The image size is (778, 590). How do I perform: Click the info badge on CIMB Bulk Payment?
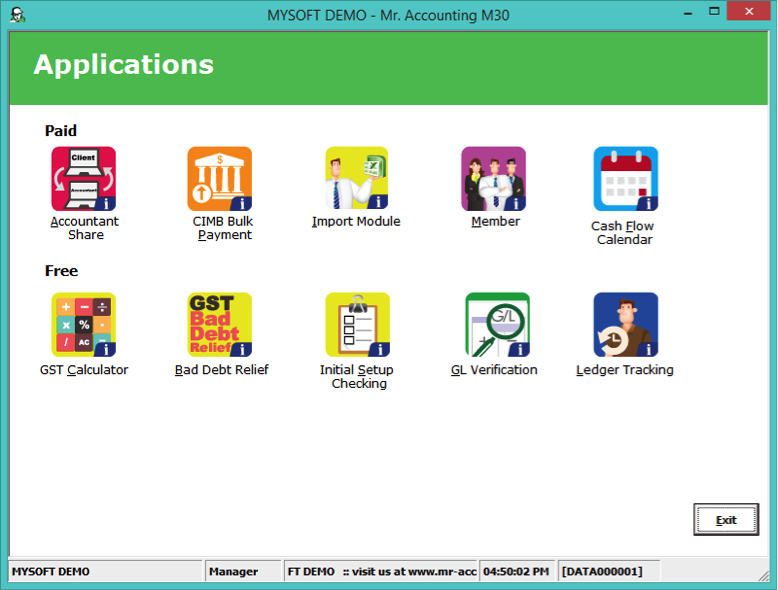click(241, 203)
